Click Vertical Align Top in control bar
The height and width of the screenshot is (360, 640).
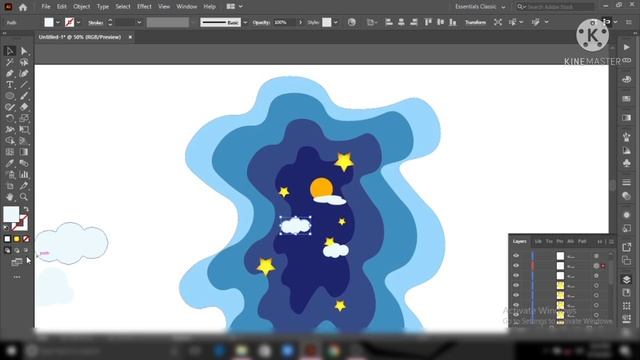[428, 22]
